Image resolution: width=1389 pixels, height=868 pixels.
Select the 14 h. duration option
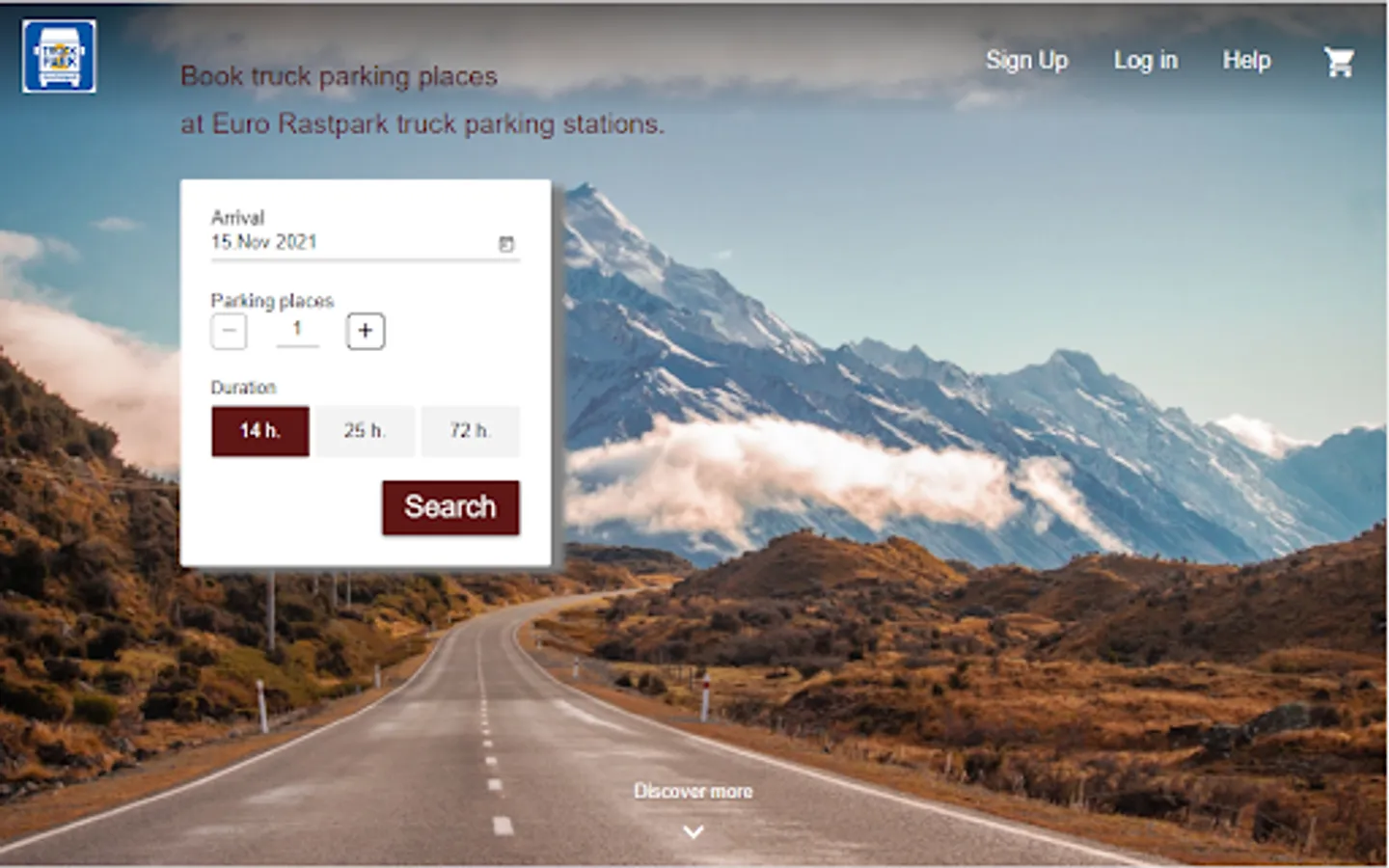tap(260, 431)
